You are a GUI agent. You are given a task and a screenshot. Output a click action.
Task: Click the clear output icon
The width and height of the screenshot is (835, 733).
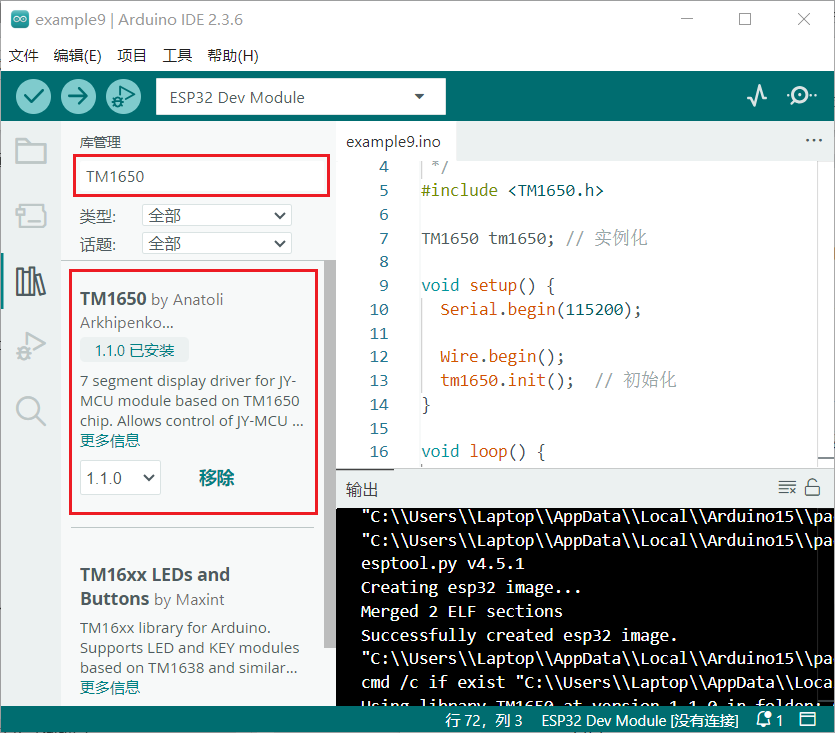pyautogui.click(x=787, y=487)
